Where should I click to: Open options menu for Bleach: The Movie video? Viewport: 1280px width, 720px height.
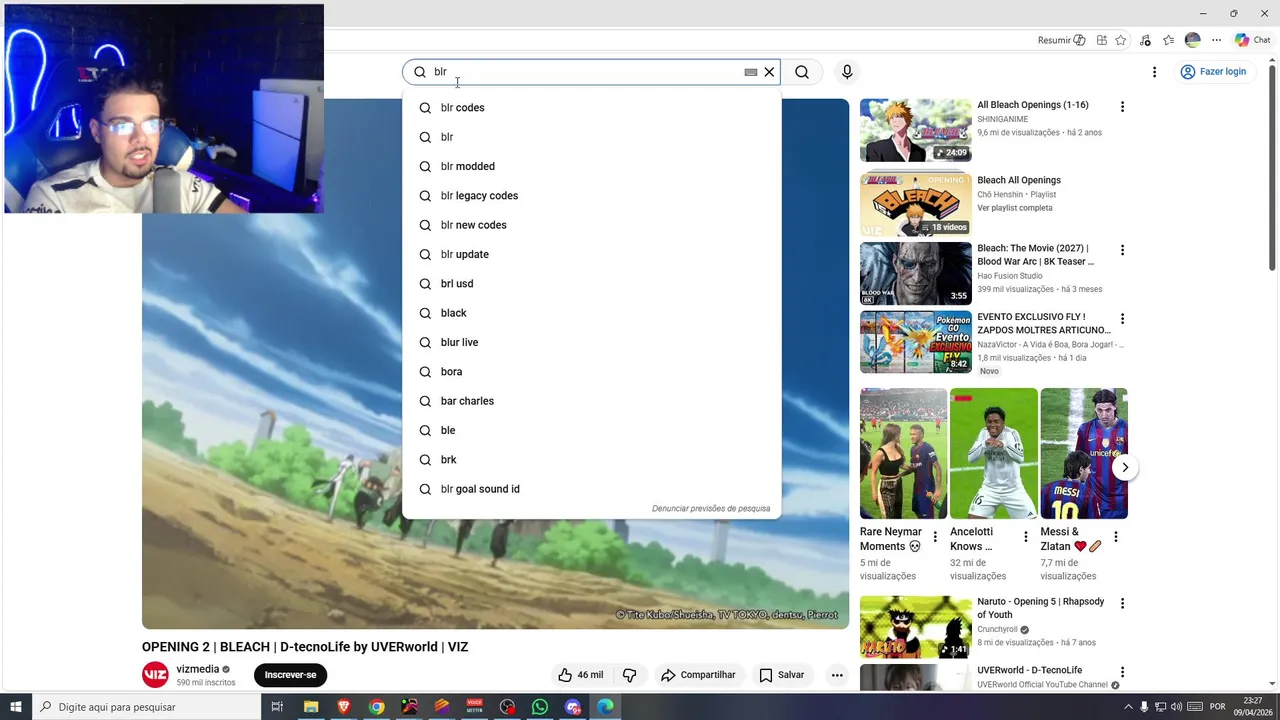coord(1122,250)
